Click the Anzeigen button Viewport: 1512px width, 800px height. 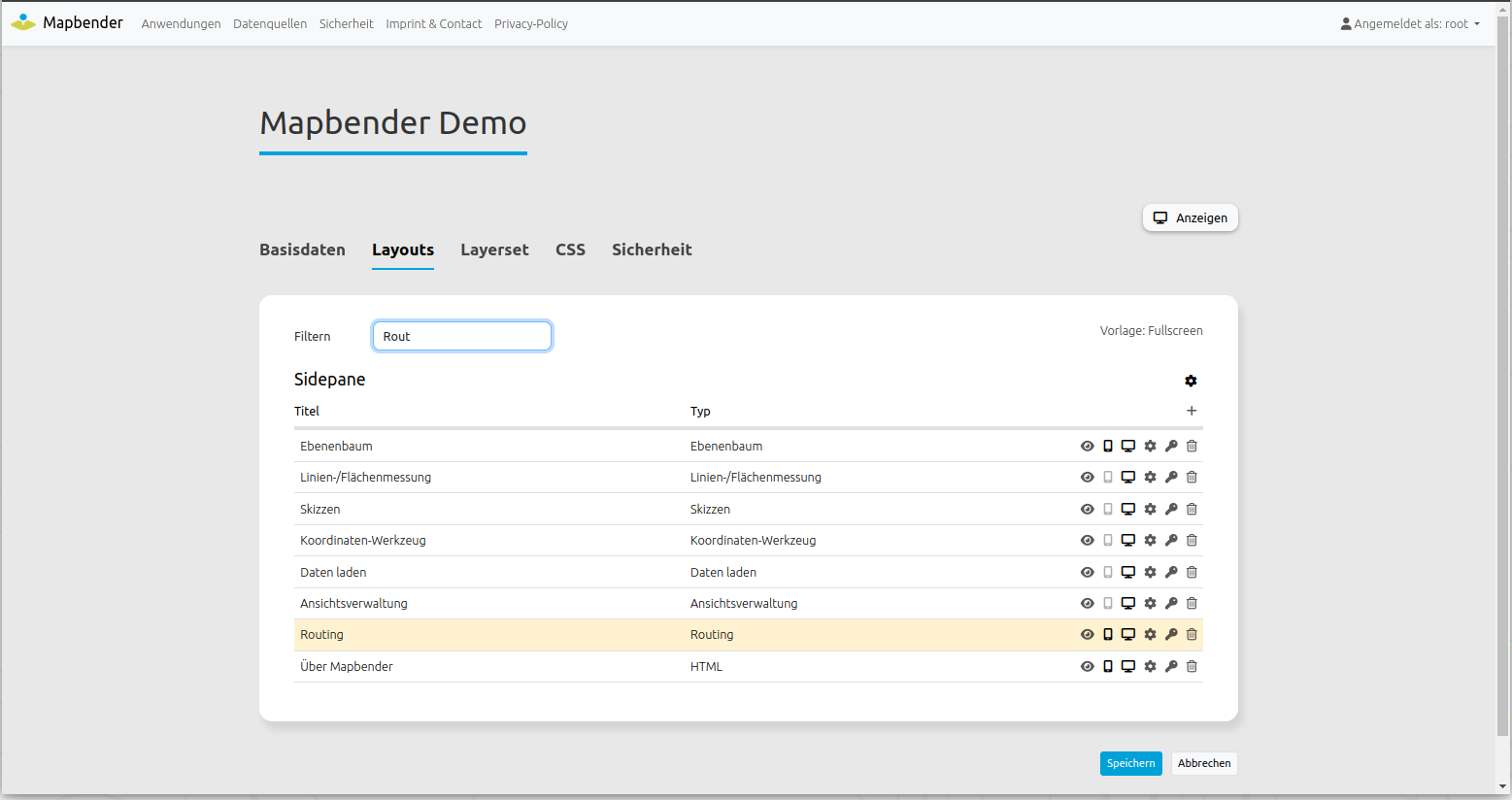[x=1191, y=217]
